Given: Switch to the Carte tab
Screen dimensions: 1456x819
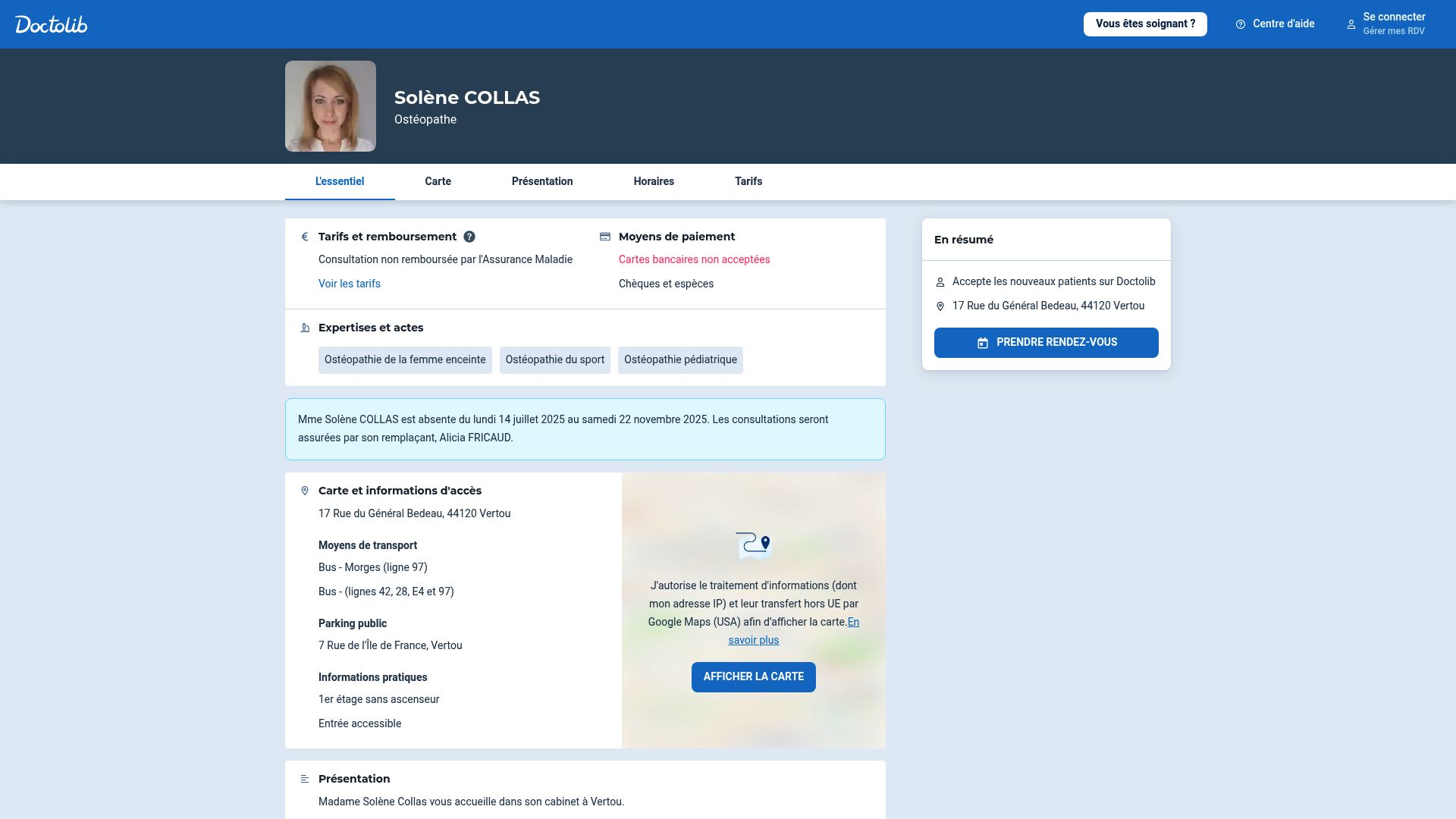Looking at the screenshot, I should tap(438, 181).
